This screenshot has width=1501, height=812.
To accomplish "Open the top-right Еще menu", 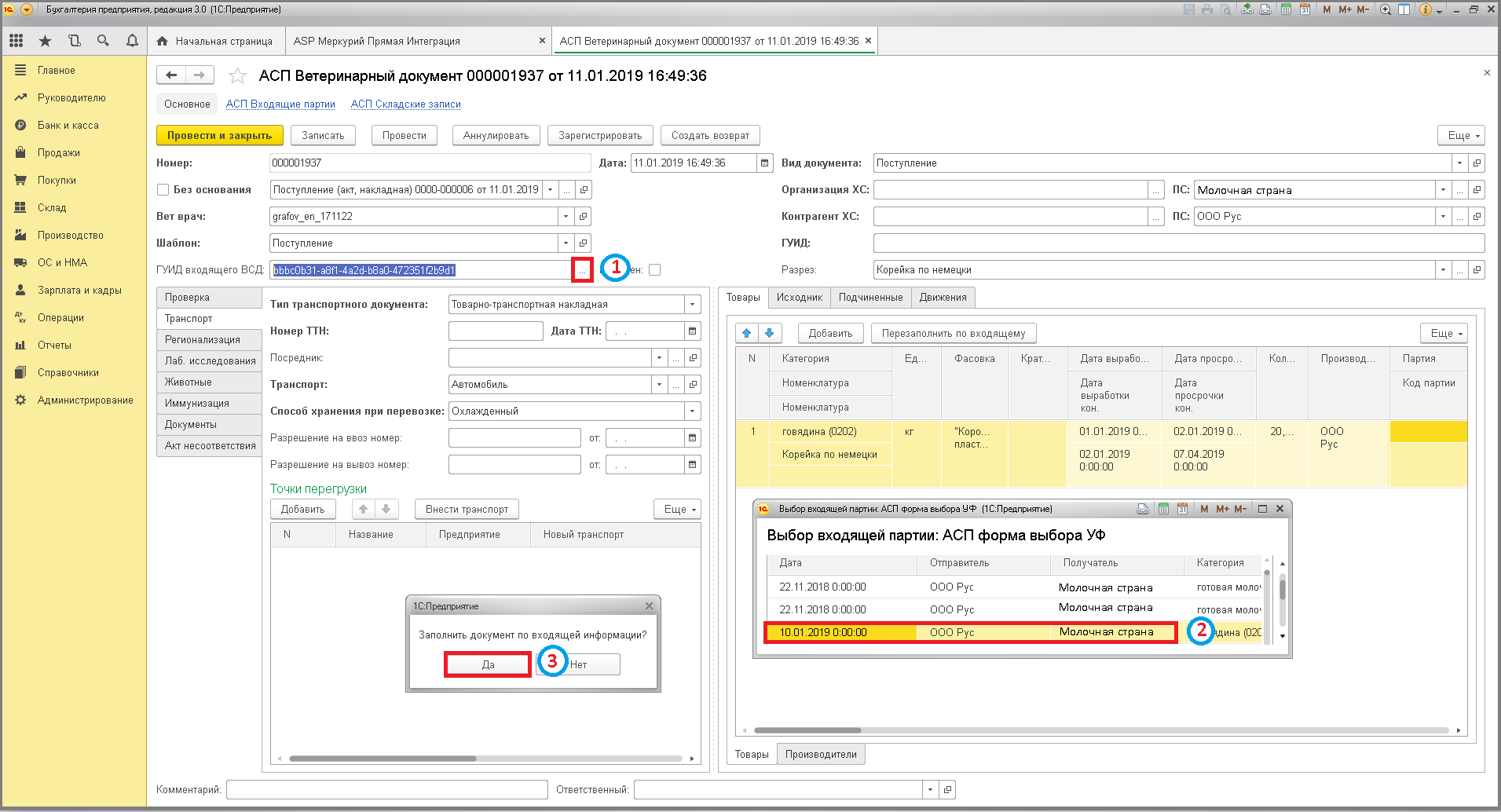I will click(1461, 135).
